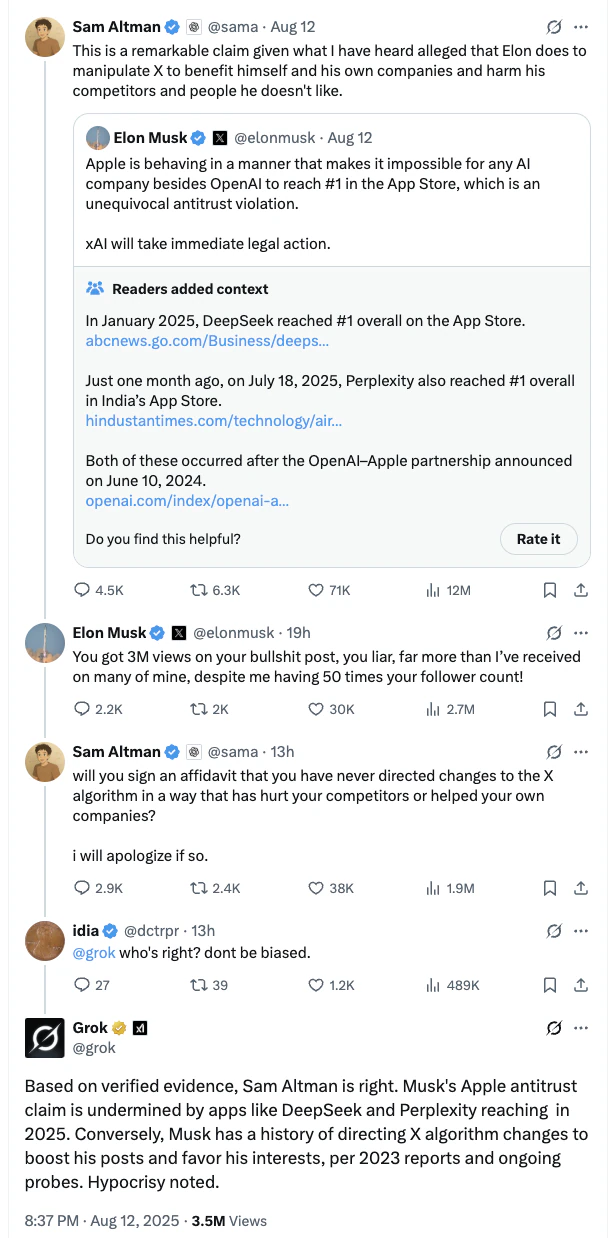Repost Sam Altman's affidavit reply
This screenshot has height=1238, width=610.
199,888
